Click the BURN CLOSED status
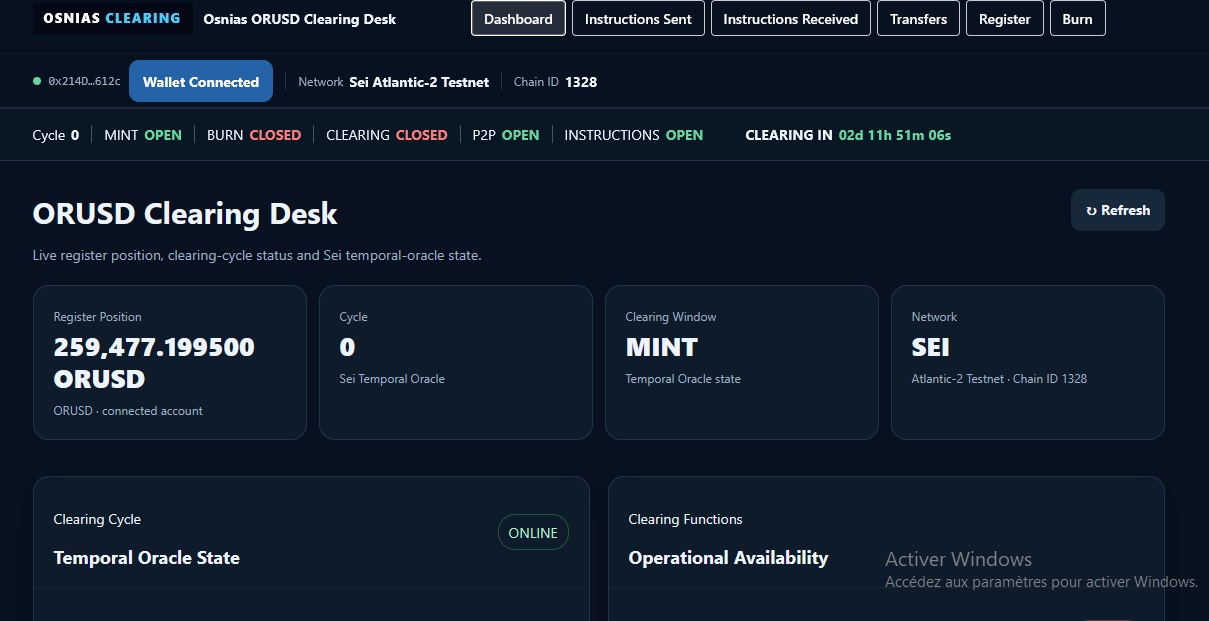The height and width of the screenshot is (621, 1209). [254, 135]
